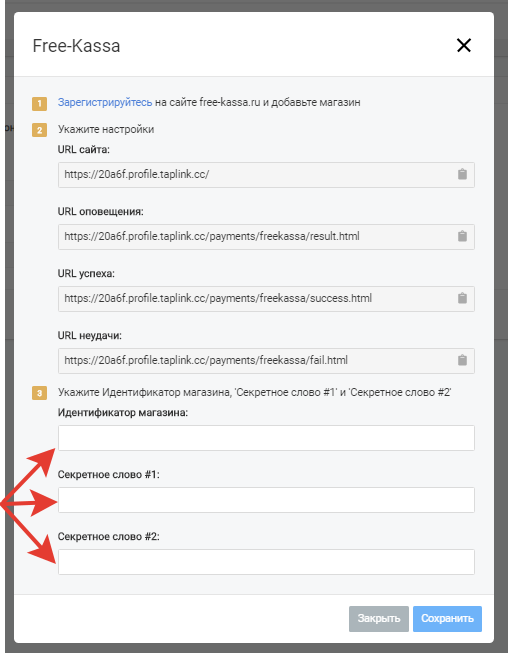The height and width of the screenshot is (653, 508).
Task: Focus the Секретное слово #1 field
Action: (x=266, y=500)
